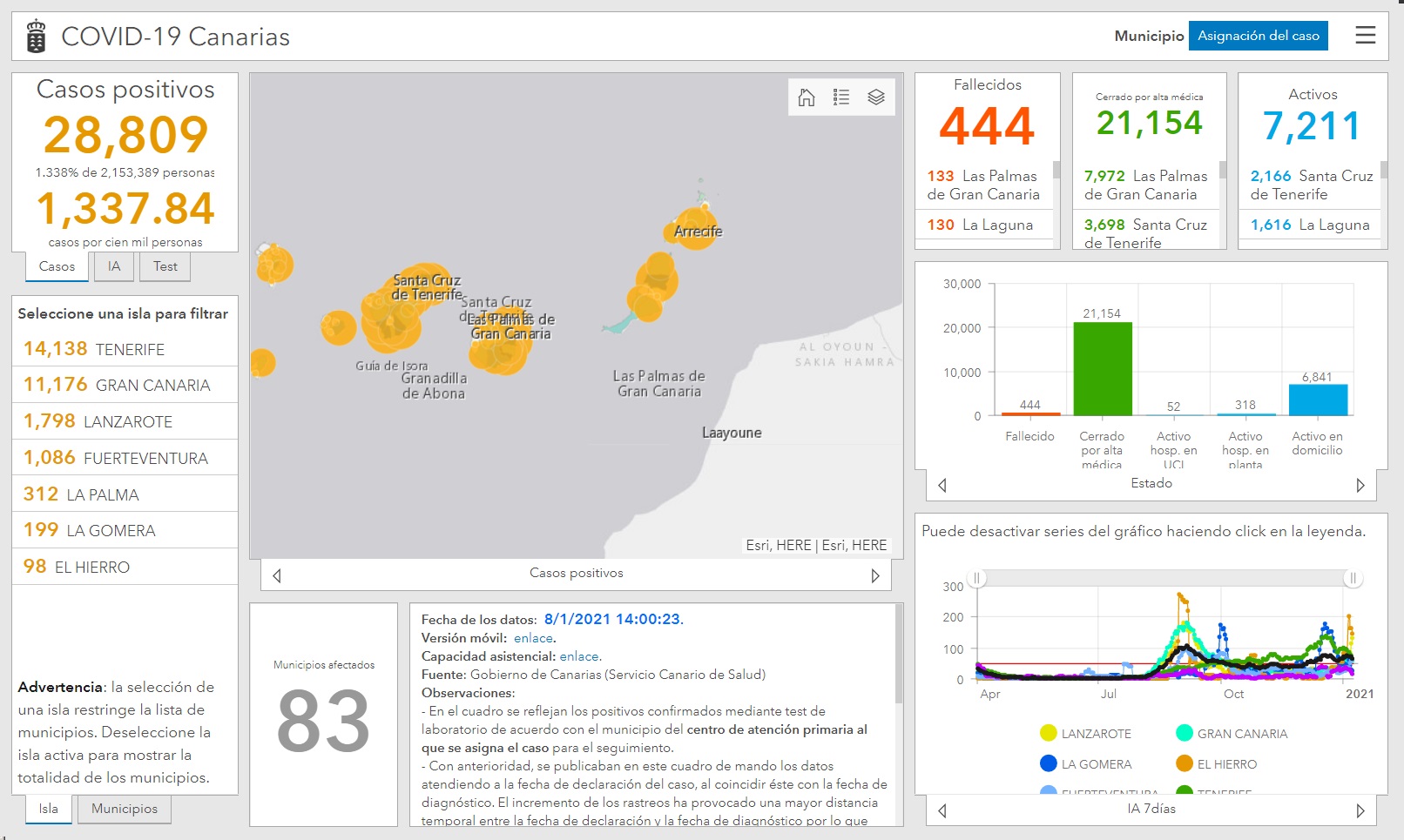Image resolution: width=1404 pixels, height=840 pixels.
Task: Click the Canarias government crest logo
Action: point(36,37)
